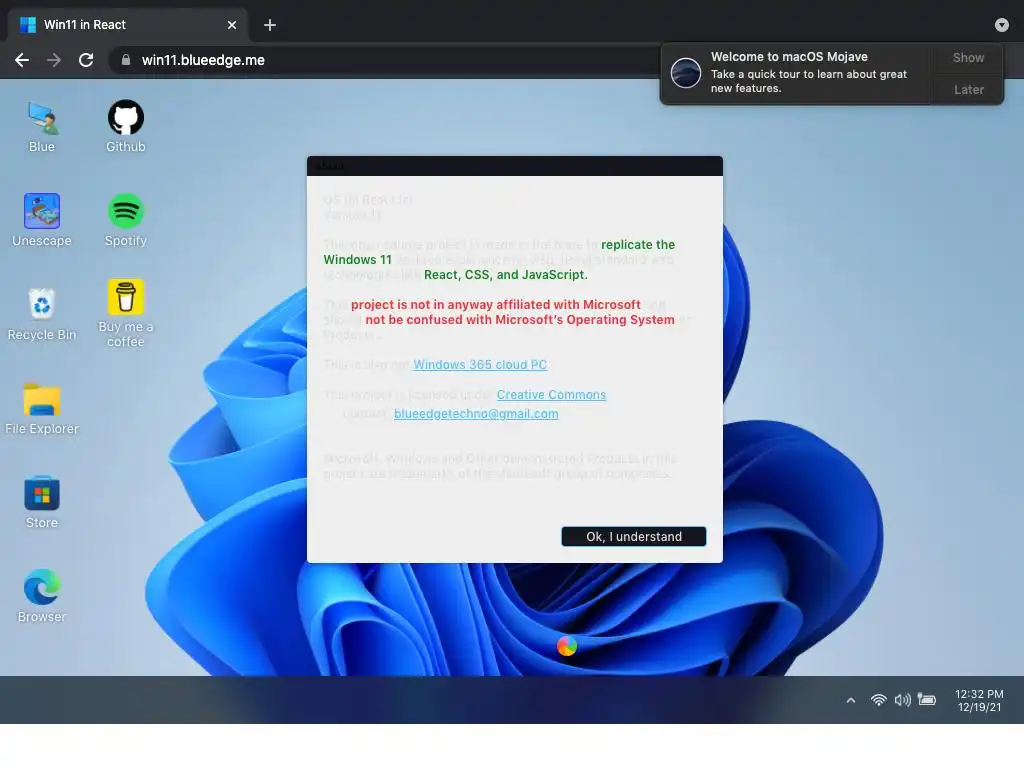The width and height of the screenshot is (1024, 768).
Task: Open the Blue desktop icon
Action: click(42, 127)
